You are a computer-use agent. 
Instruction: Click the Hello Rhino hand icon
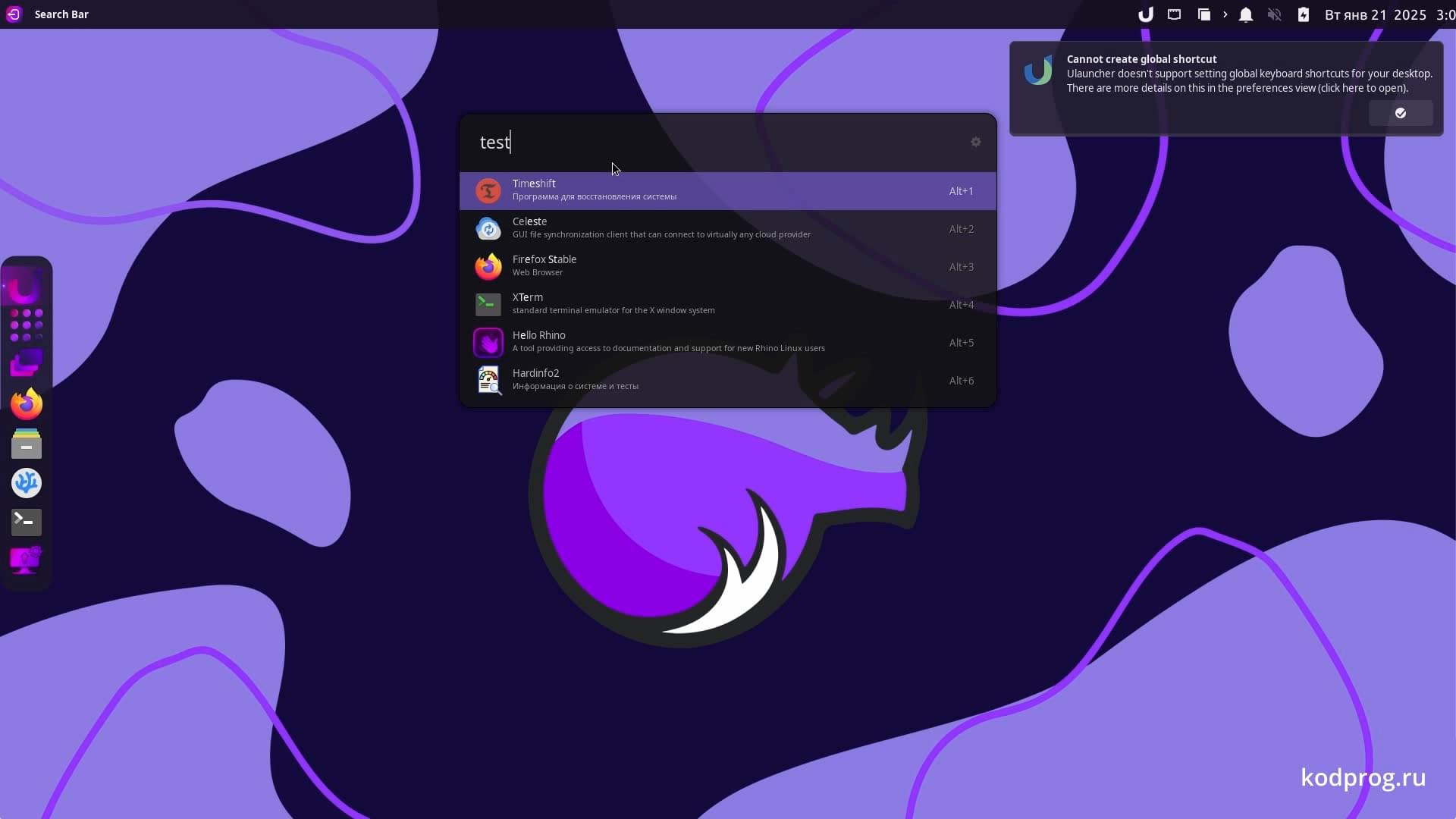coord(488,343)
